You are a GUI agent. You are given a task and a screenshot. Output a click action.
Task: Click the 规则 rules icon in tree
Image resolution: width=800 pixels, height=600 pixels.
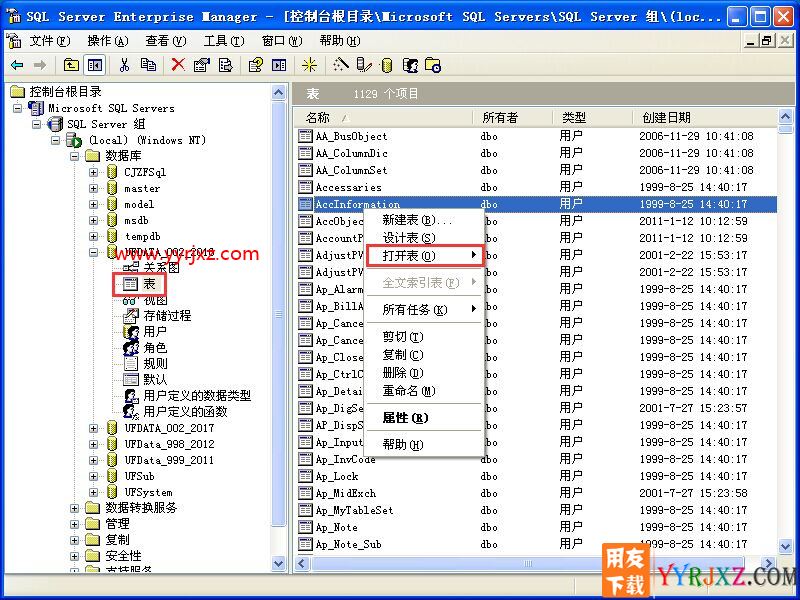click(x=131, y=363)
